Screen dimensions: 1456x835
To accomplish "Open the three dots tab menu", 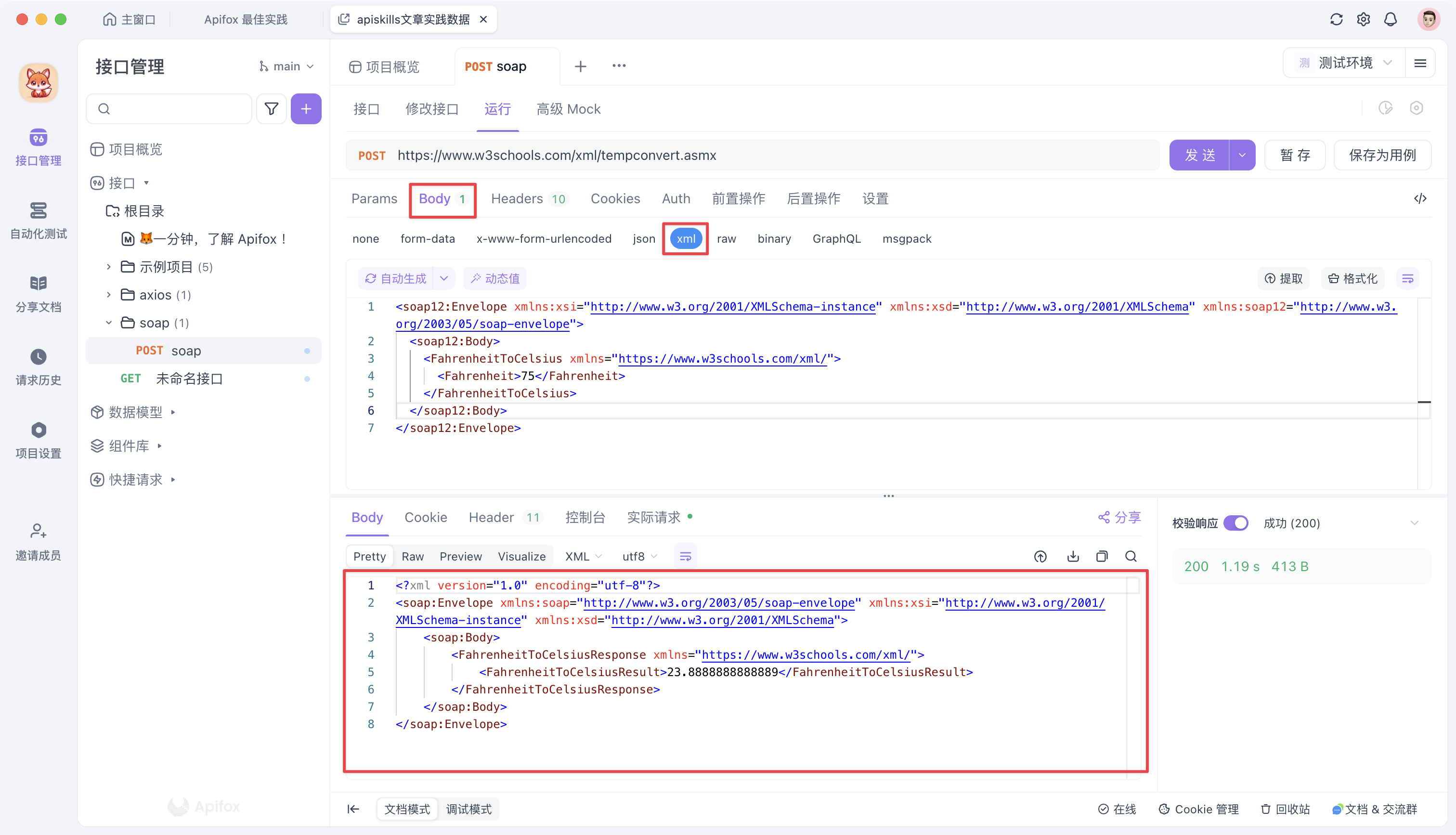I will pyautogui.click(x=619, y=66).
